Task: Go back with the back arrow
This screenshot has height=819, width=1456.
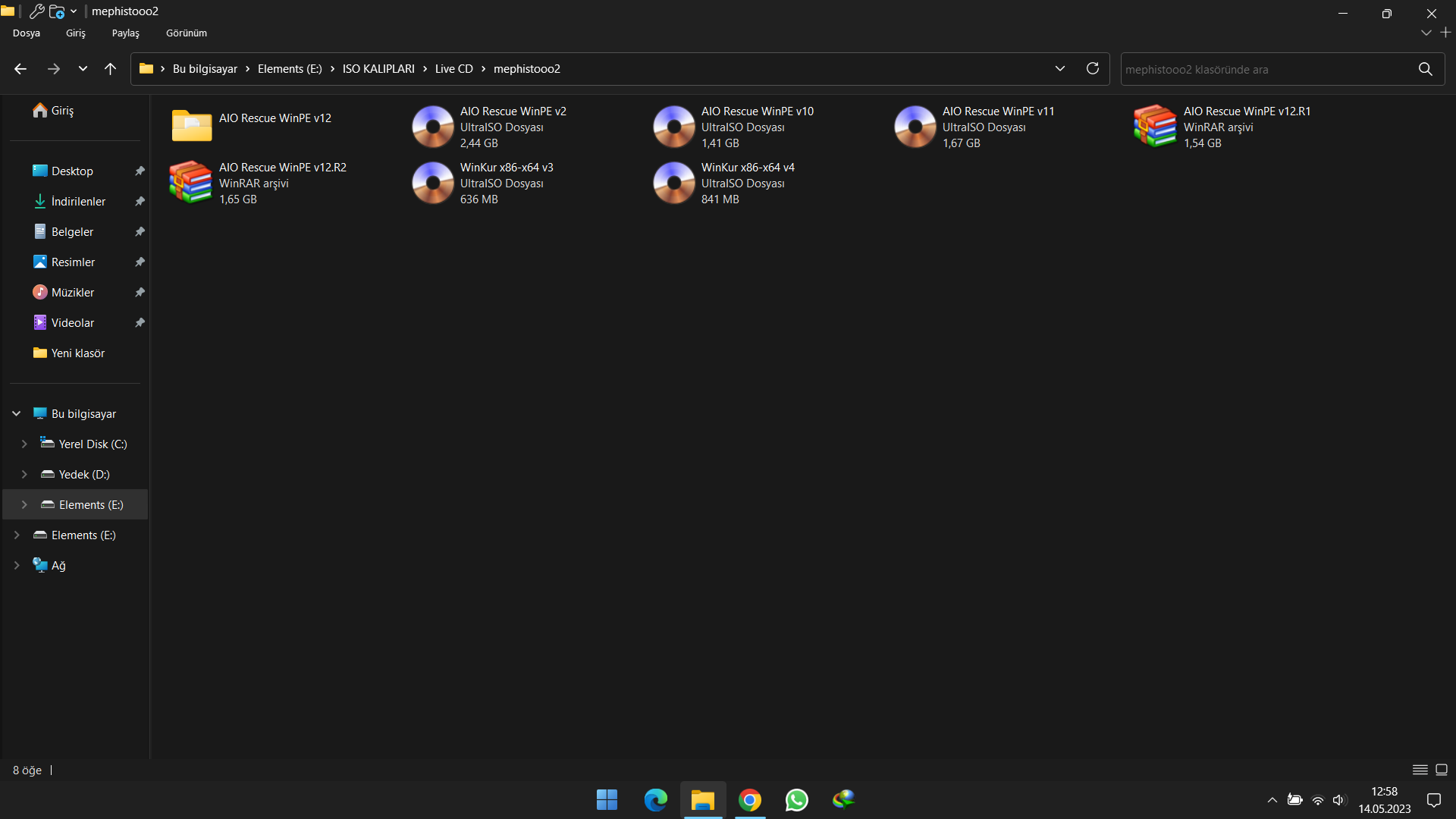Action: [x=20, y=69]
